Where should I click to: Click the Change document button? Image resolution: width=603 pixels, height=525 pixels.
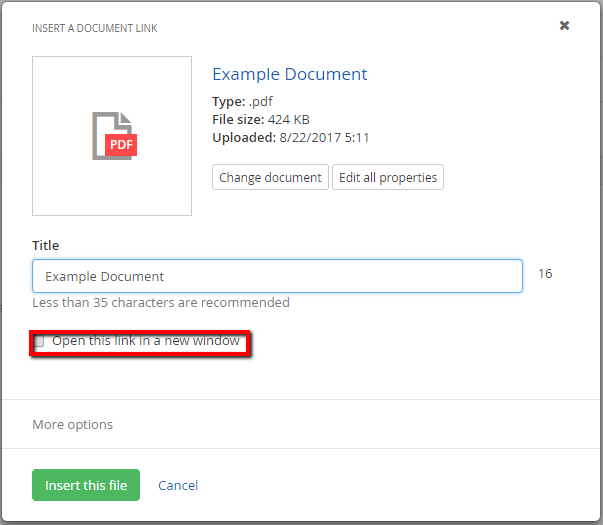(270, 177)
